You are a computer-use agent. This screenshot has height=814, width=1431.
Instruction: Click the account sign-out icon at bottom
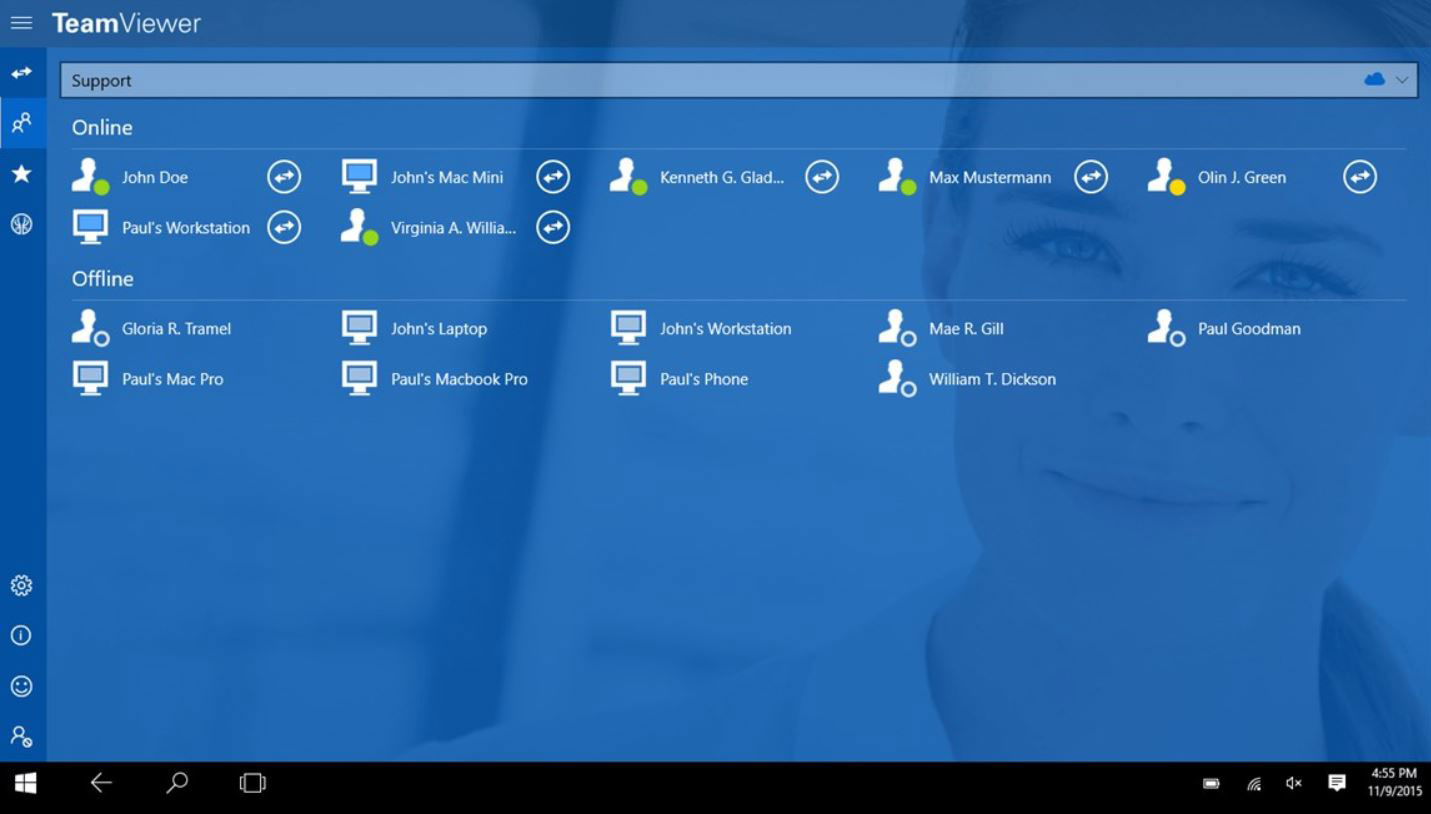(x=21, y=737)
